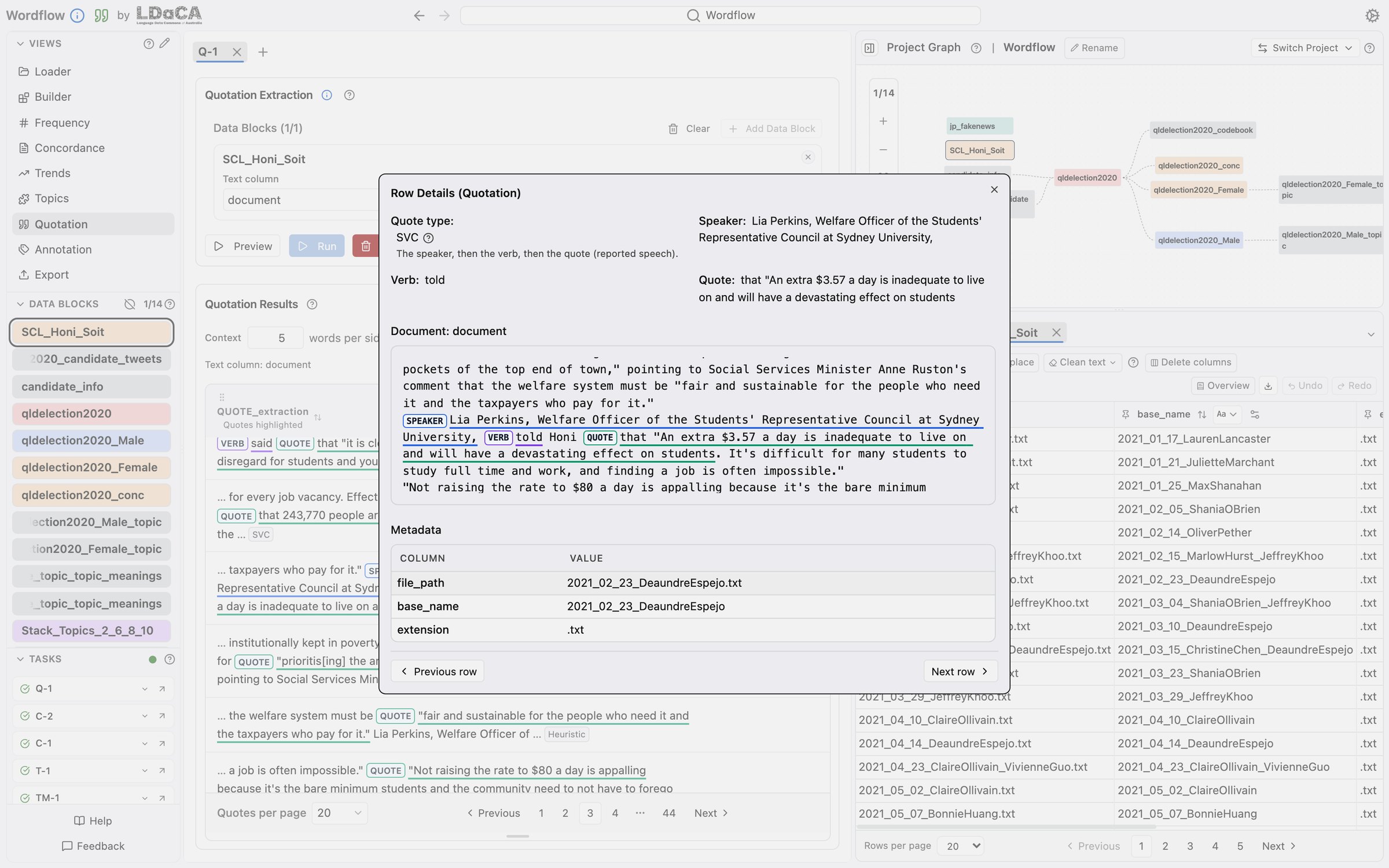Pin the base_name column
This screenshot has height=868, width=1389.
(1125, 414)
